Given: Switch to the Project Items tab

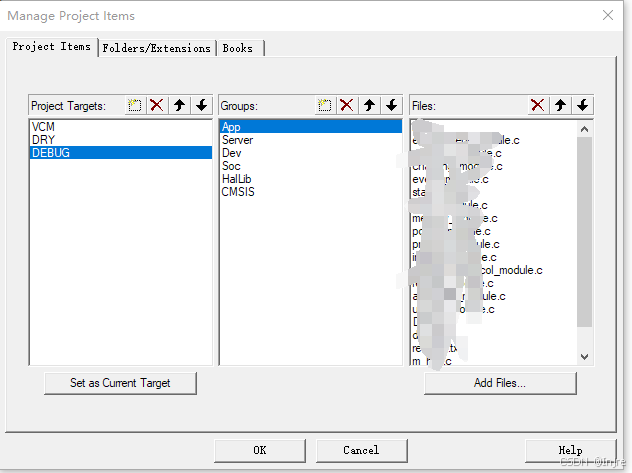Looking at the screenshot, I should 52,47.
